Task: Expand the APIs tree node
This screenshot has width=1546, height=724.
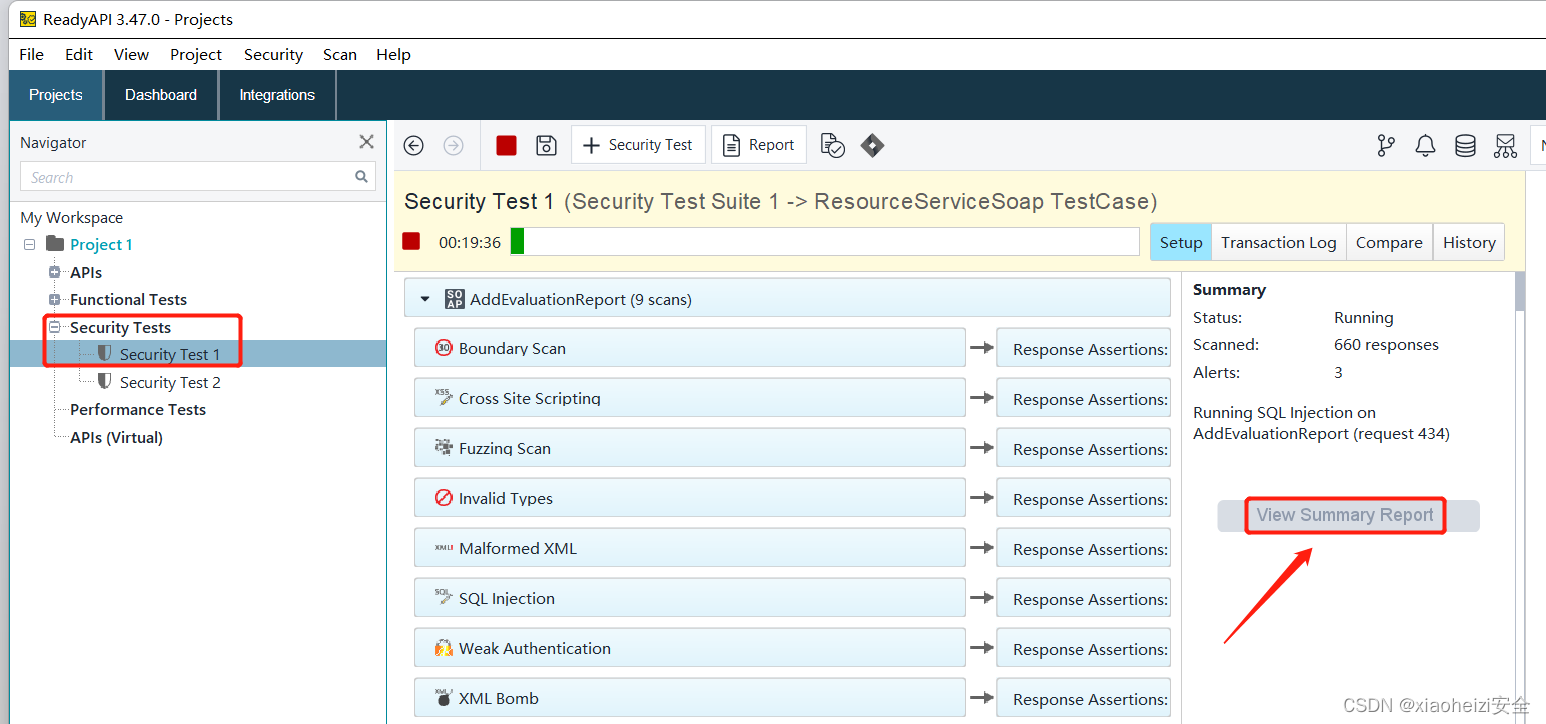Action: (x=55, y=272)
